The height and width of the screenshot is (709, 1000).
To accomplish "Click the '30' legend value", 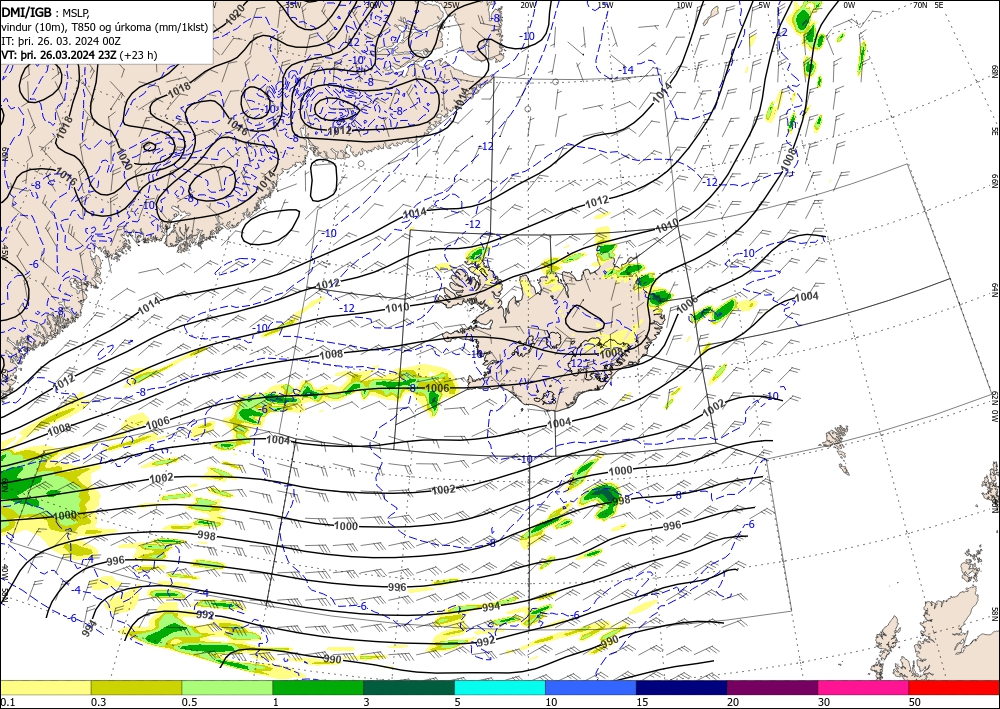I will click(x=824, y=702).
